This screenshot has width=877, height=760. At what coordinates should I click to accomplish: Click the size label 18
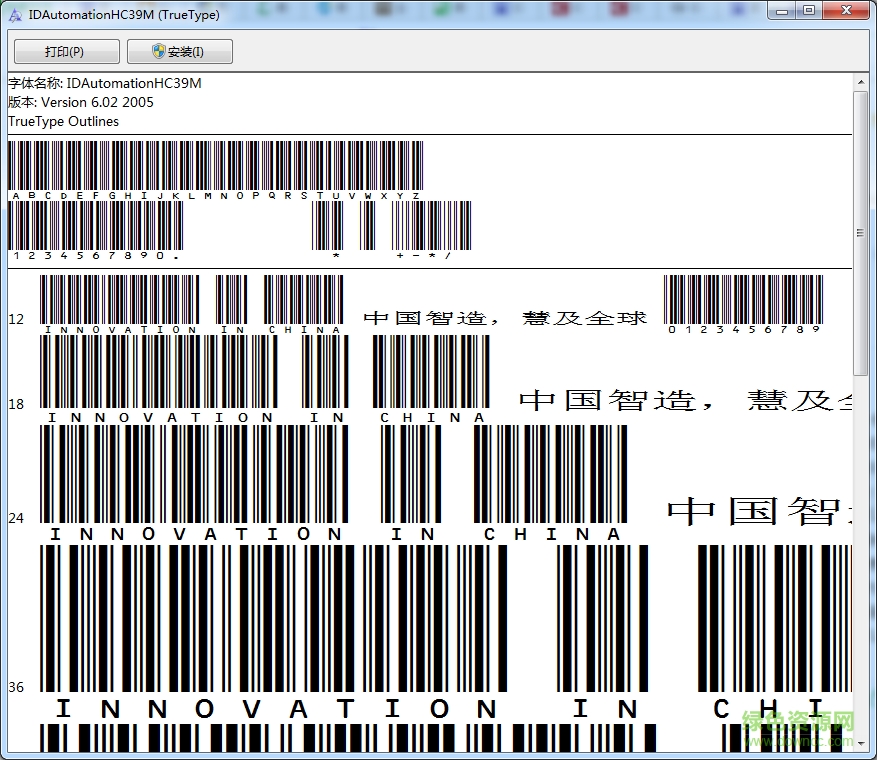click(16, 404)
